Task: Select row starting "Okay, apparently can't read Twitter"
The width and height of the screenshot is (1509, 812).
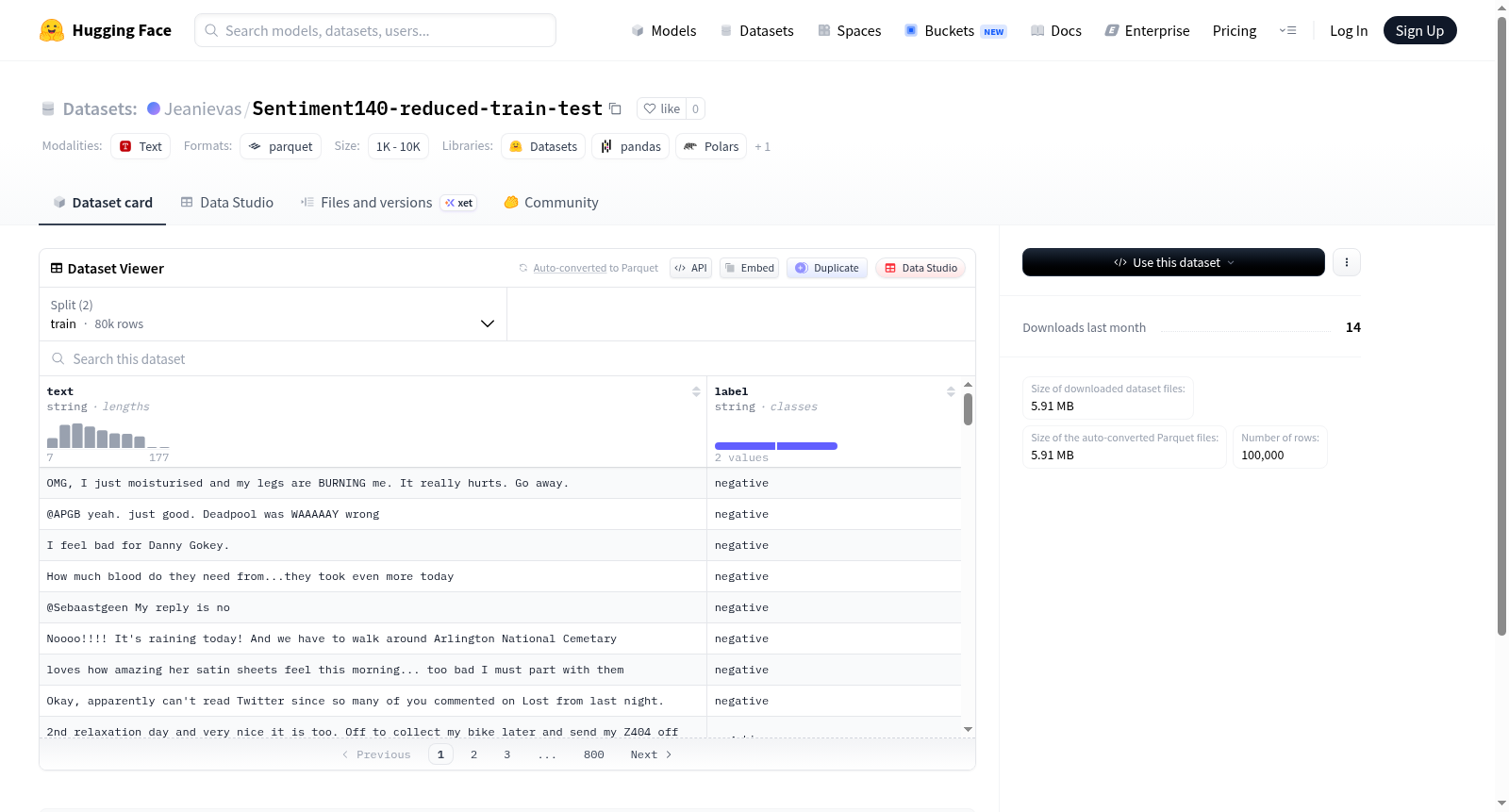Action: (500, 701)
